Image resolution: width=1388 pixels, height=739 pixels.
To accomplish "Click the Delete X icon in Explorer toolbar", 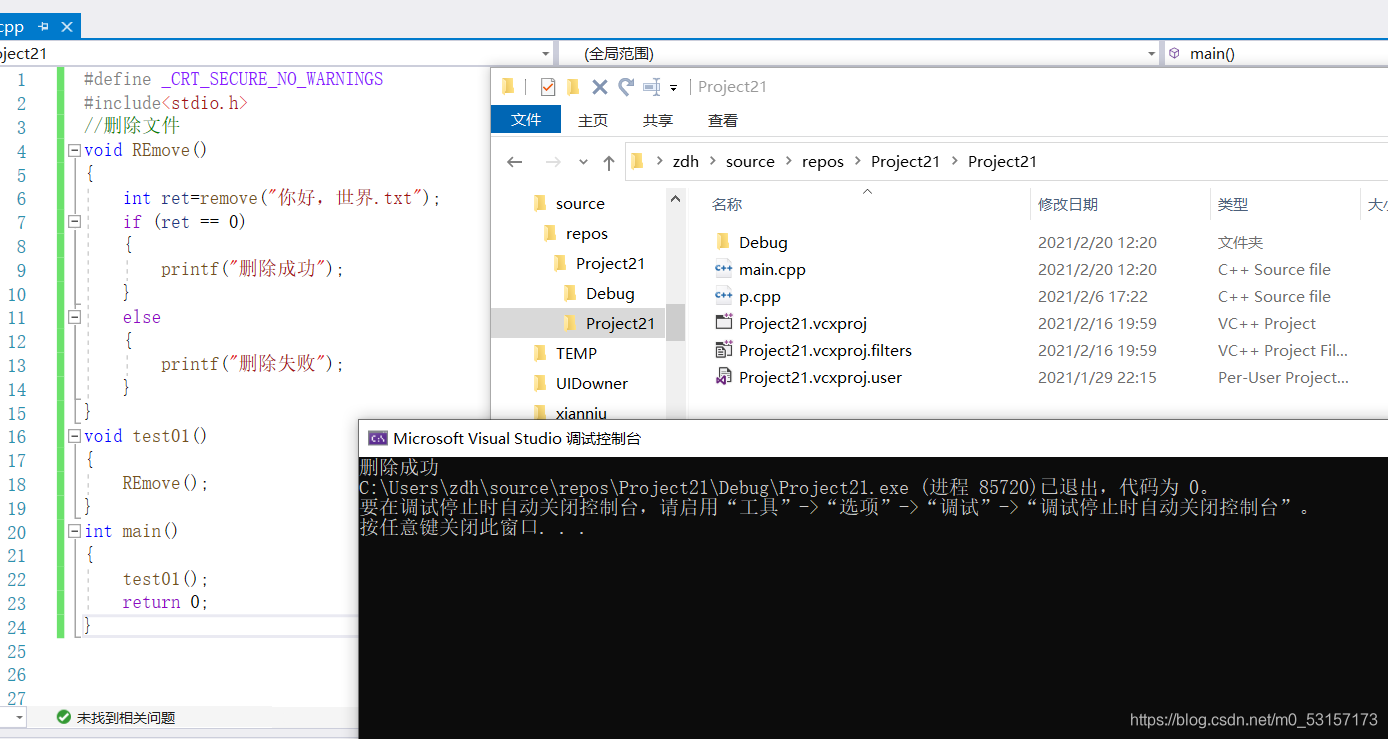I will [x=600, y=87].
